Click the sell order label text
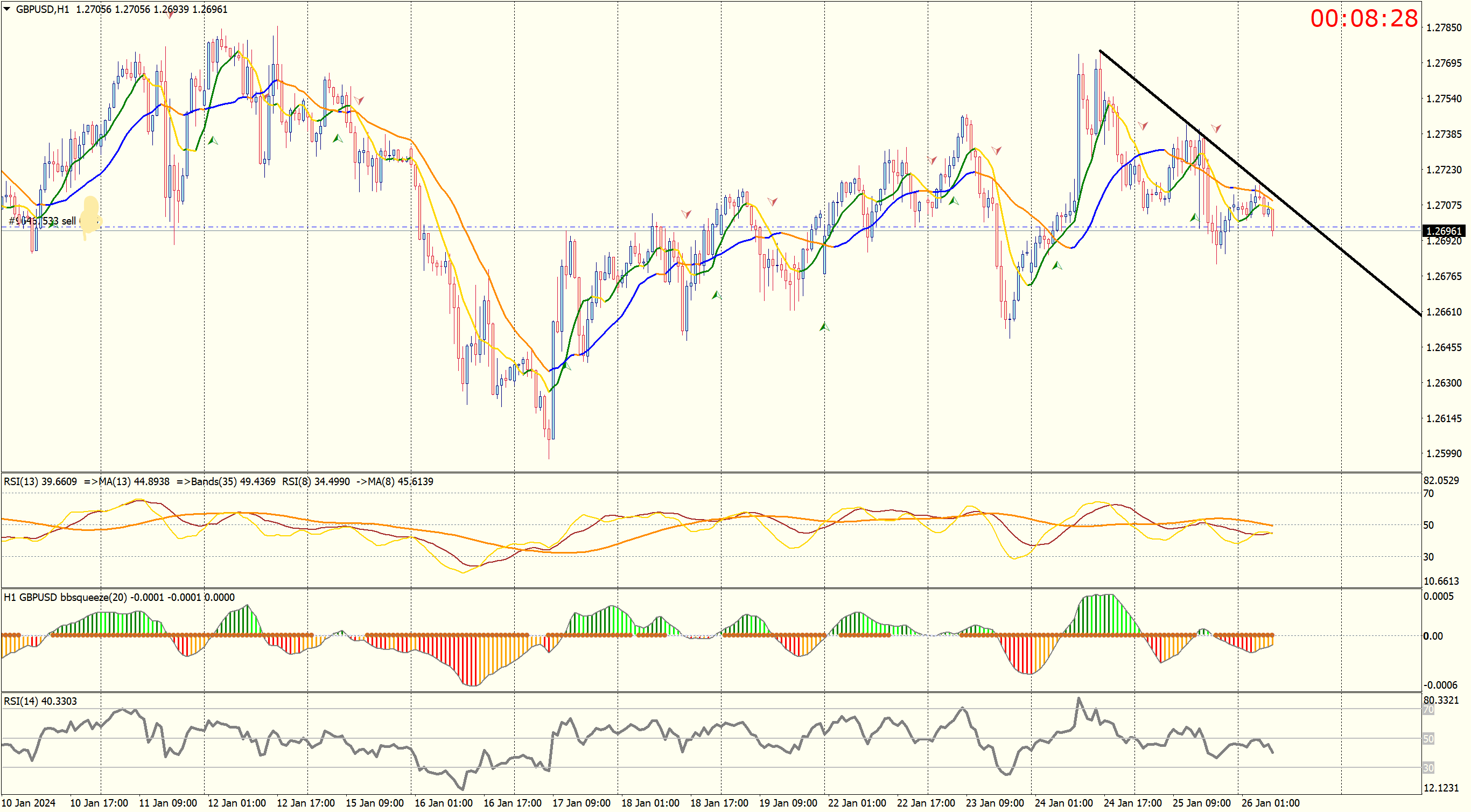Screen dimensions: 1471x812 point(42,221)
